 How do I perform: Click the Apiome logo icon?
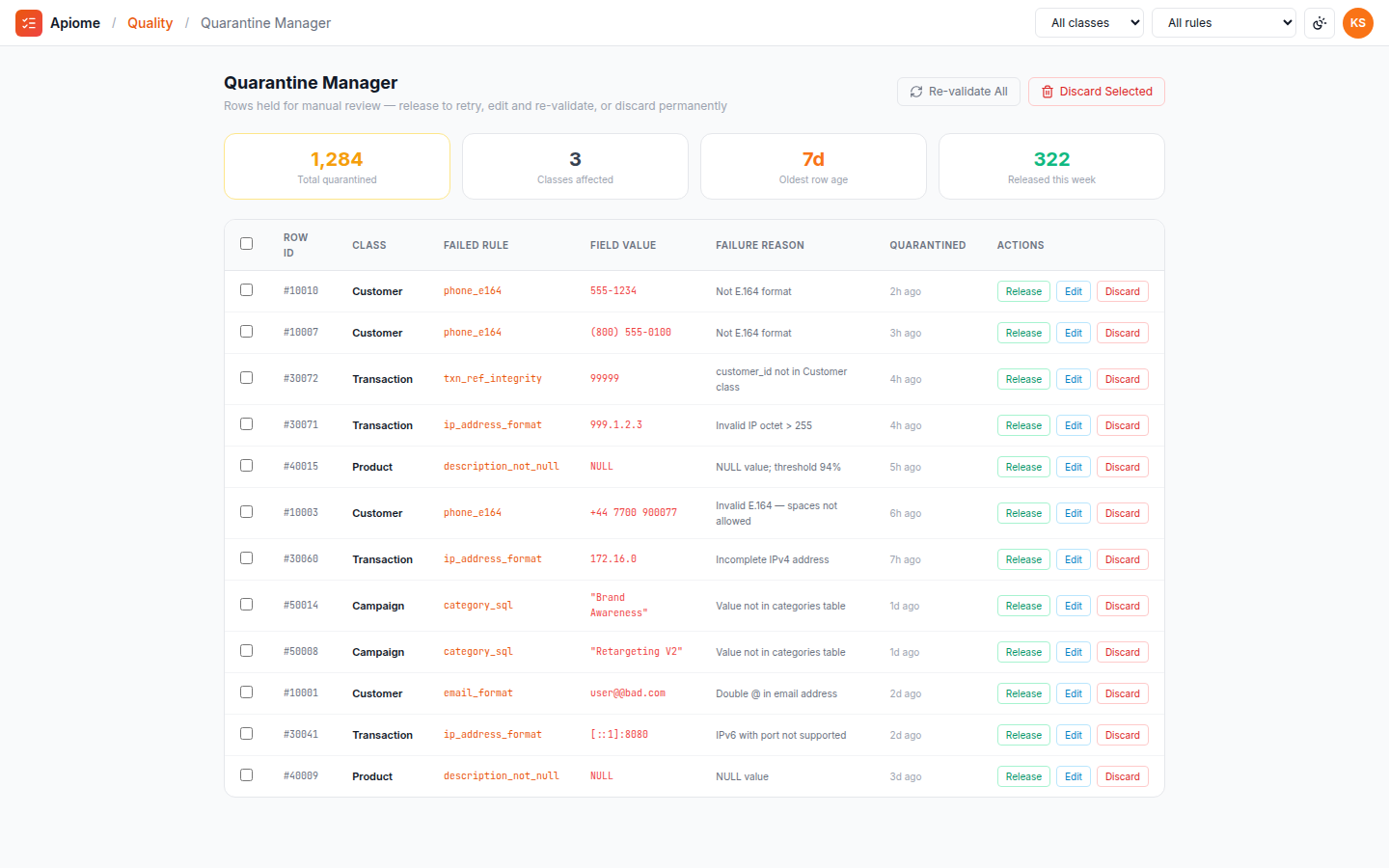coord(29,23)
